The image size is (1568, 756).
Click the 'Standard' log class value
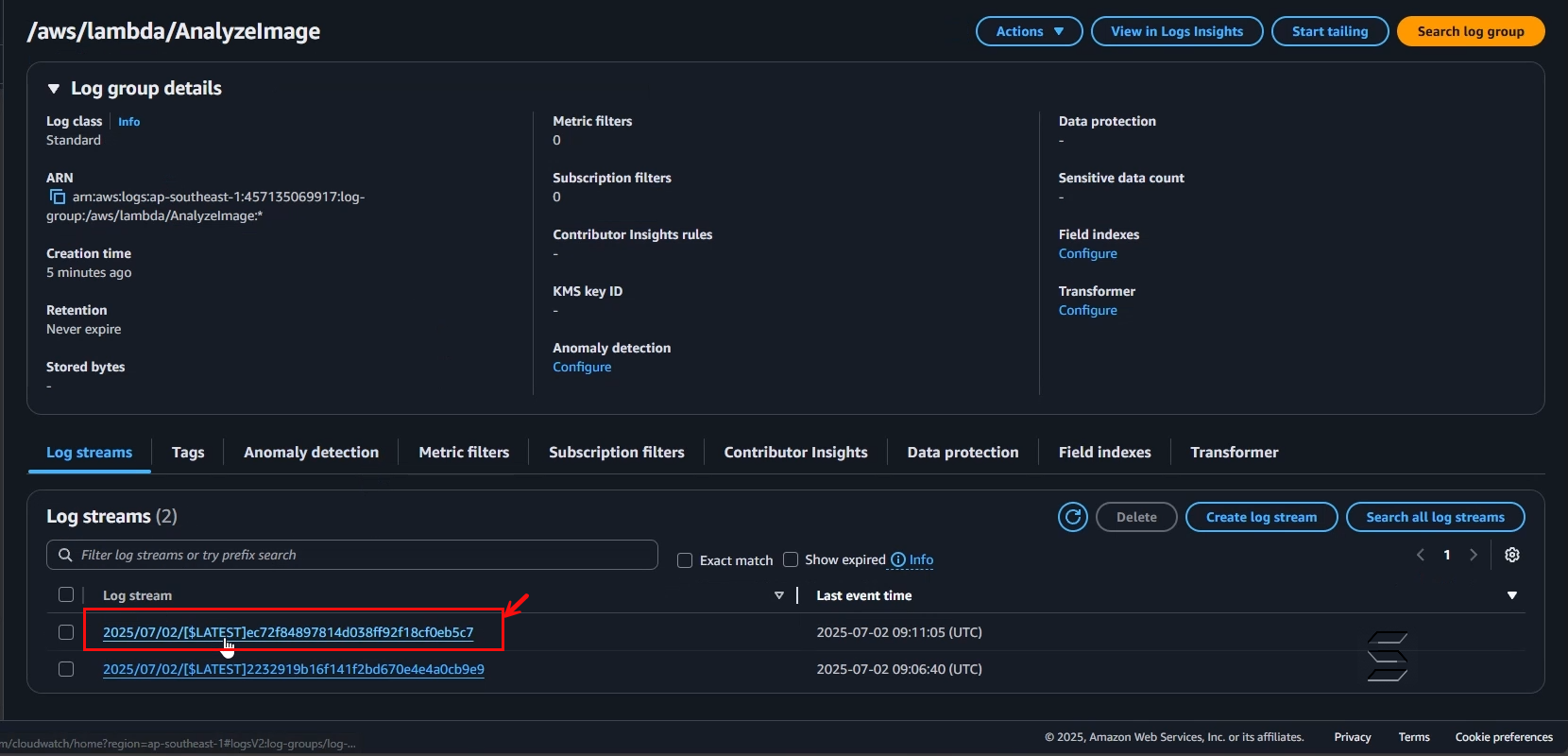pos(74,140)
